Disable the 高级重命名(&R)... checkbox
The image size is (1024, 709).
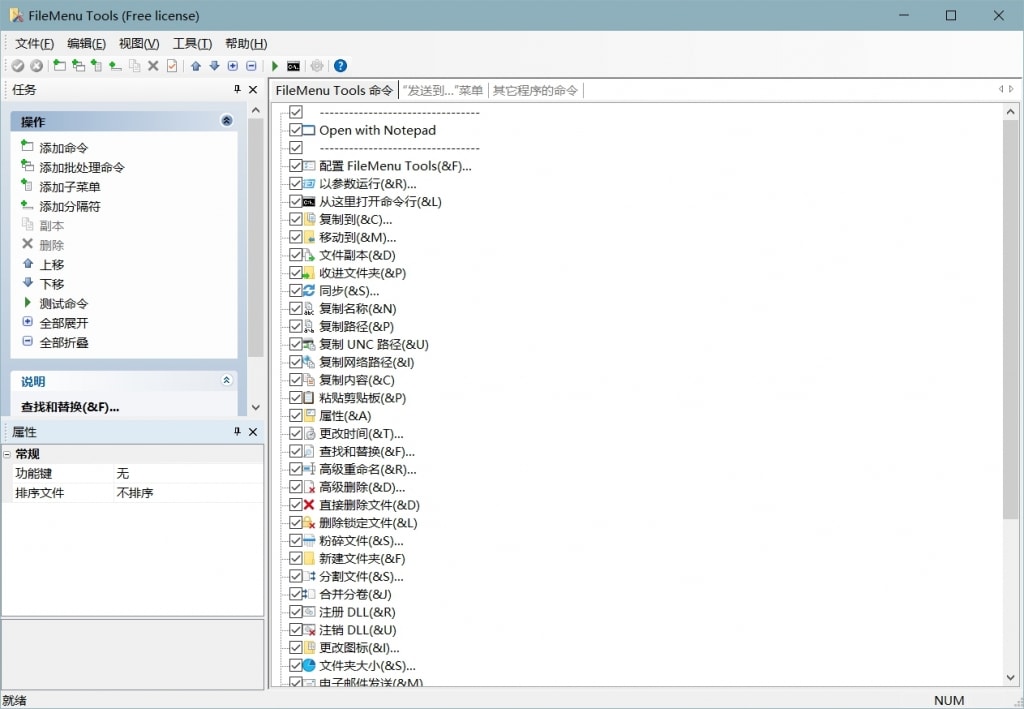click(296, 469)
